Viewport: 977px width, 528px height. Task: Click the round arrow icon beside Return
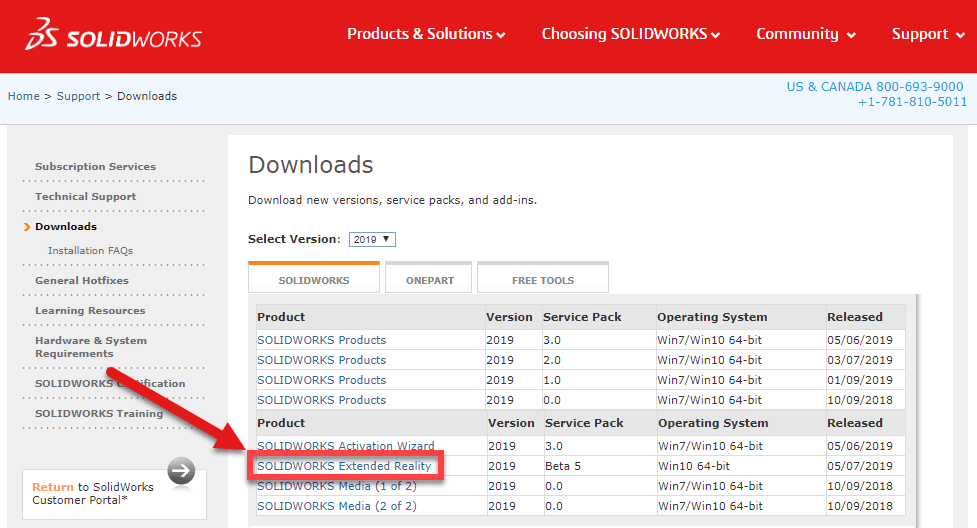tap(181, 471)
